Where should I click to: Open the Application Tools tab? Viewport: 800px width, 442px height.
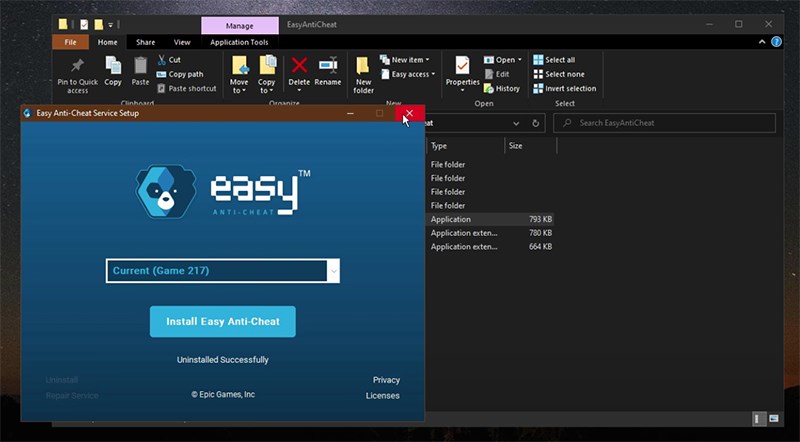(239, 42)
